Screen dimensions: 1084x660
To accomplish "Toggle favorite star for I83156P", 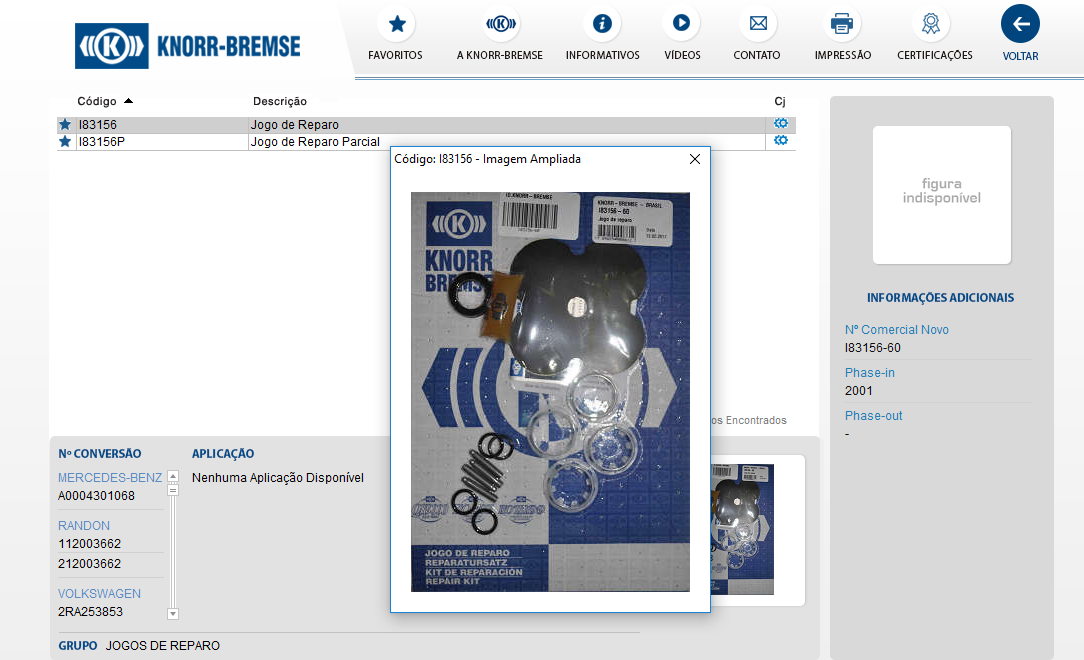I will coord(65,142).
